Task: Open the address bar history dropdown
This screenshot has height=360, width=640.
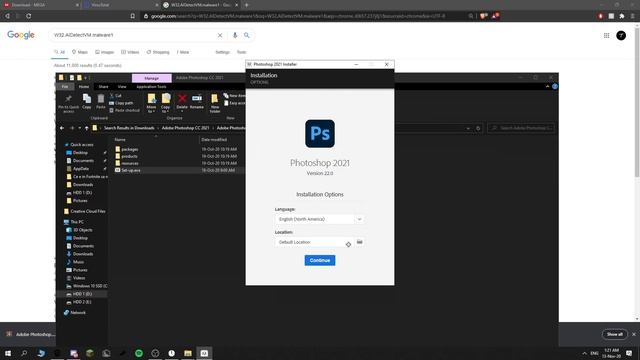Action: tap(468, 128)
